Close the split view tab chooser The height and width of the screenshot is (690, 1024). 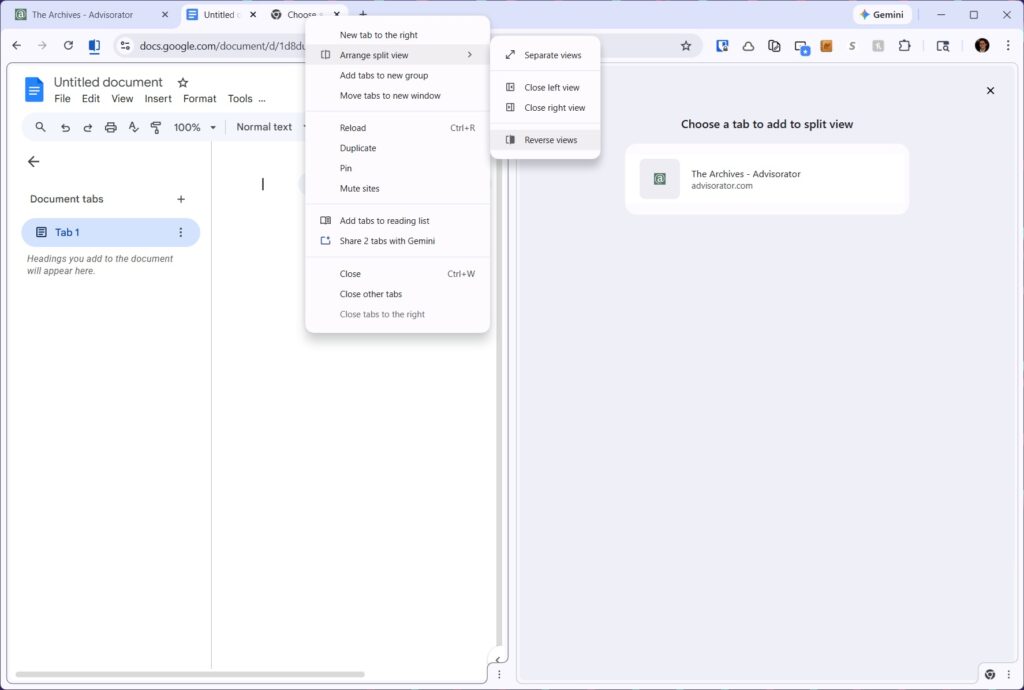click(990, 91)
